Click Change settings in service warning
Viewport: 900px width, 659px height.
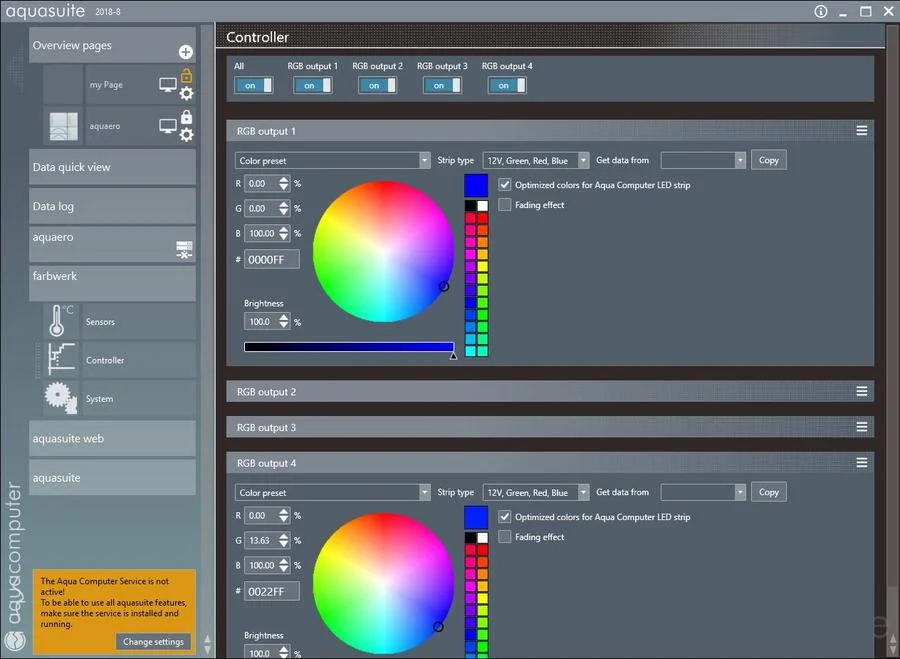(153, 642)
